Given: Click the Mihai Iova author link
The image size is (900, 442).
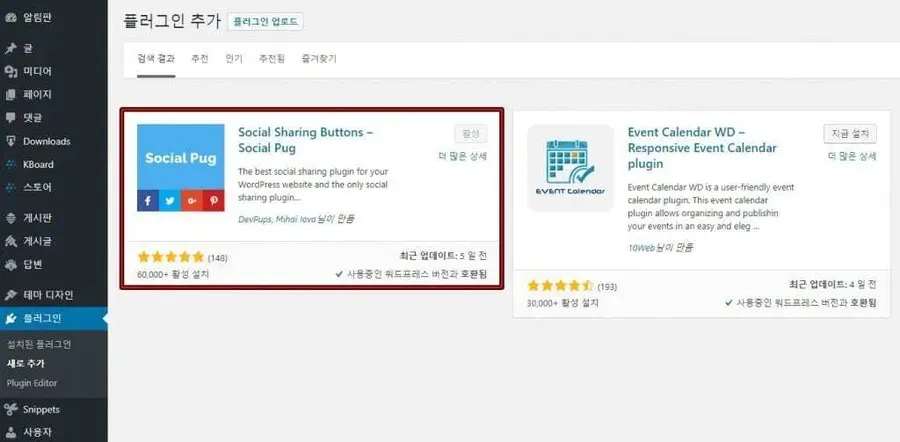Looking at the screenshot, I should coord(295,219).
